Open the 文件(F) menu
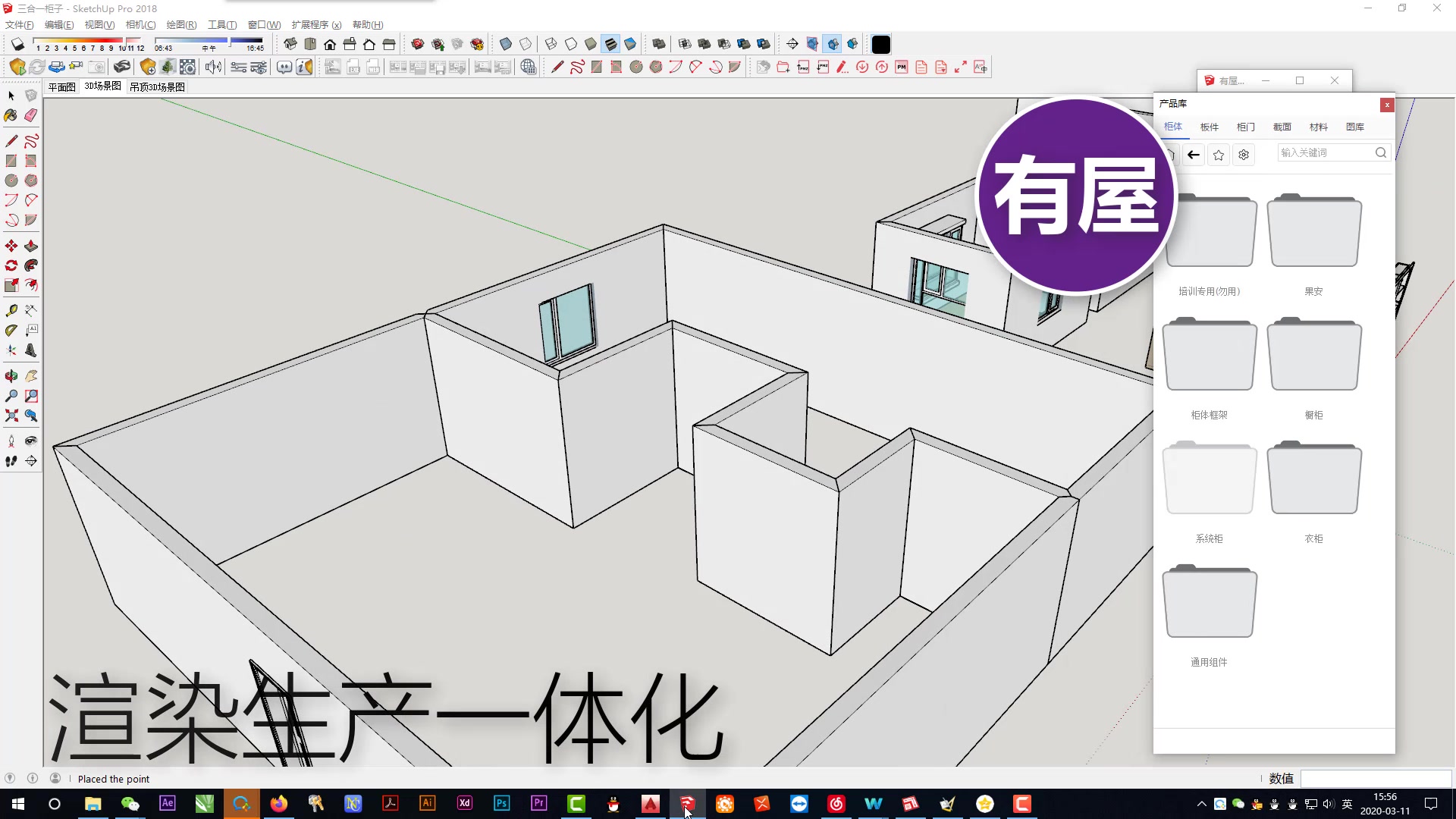The width and height of the screenshot is (1456, 819). tap(20, 25)
